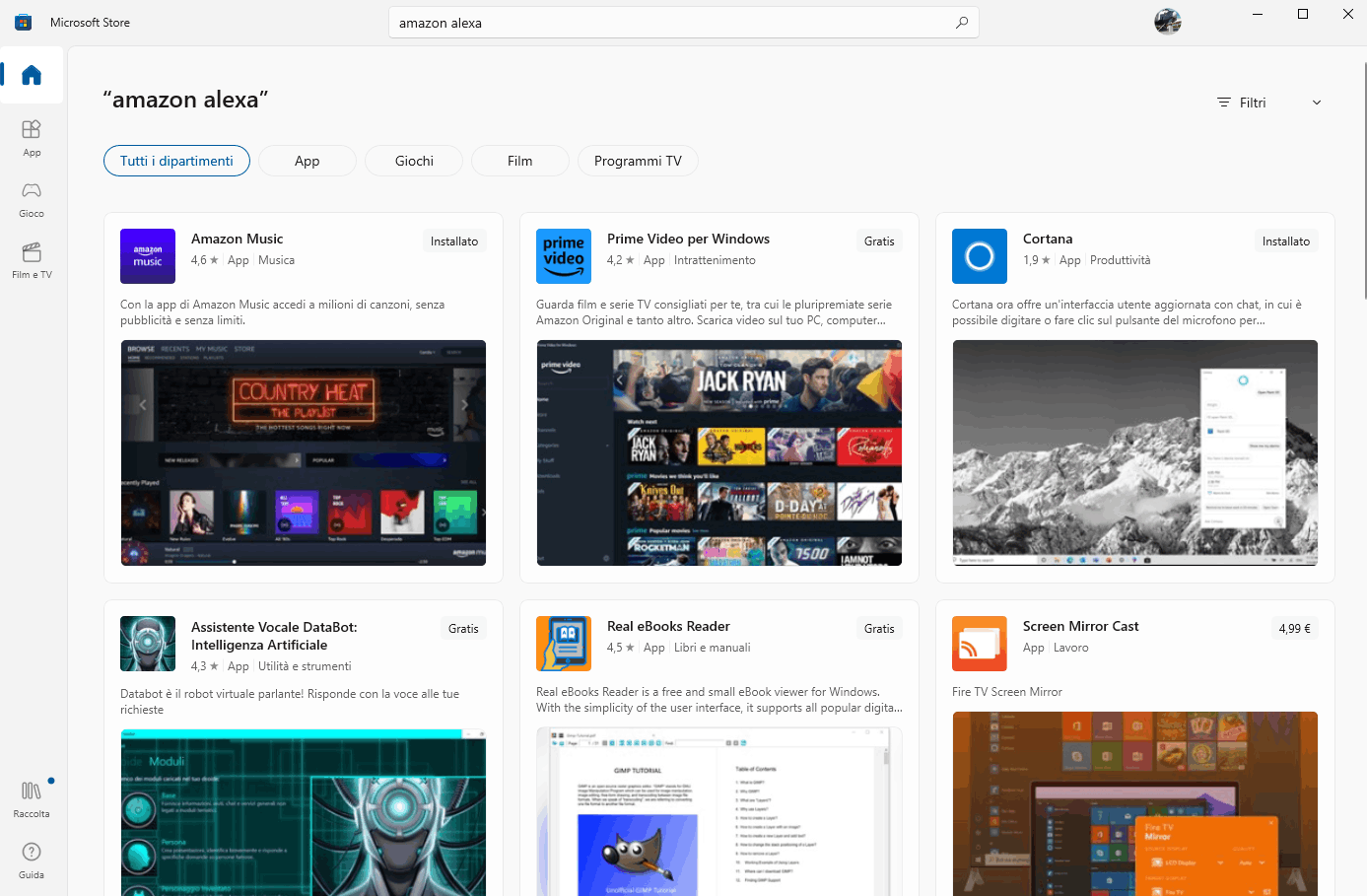Click the vertical scrollbar thumb
The height and width of the screenshot is (896, 1367).
[x=1364, y=180]
